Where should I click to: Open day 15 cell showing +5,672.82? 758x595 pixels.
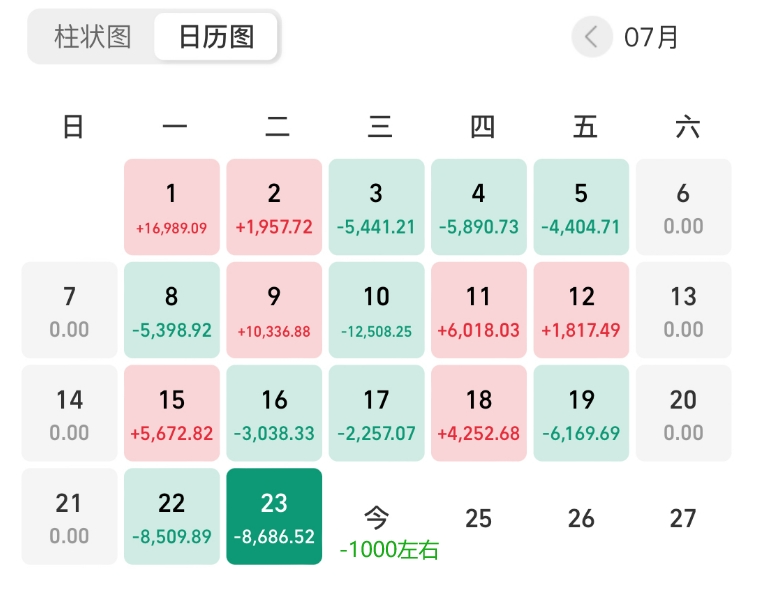(172, 413)
